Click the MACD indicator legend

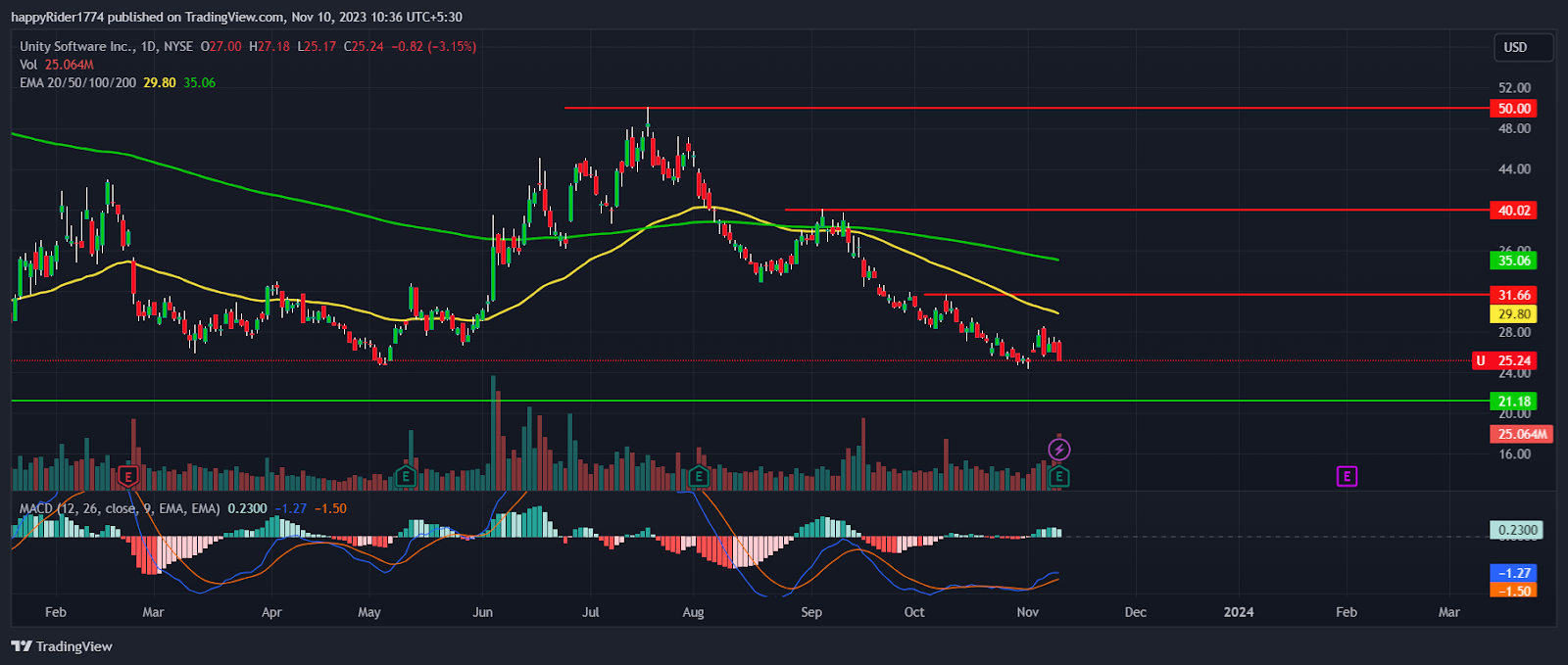[x=121, y=508]
